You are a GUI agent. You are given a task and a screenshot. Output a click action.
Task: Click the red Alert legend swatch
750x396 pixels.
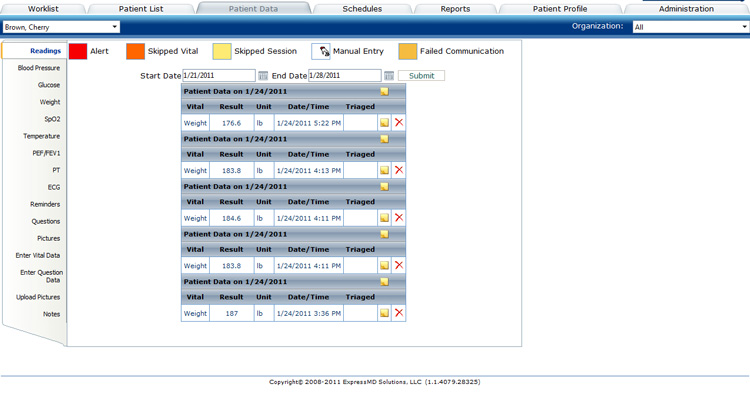click(x=78, y=51)
